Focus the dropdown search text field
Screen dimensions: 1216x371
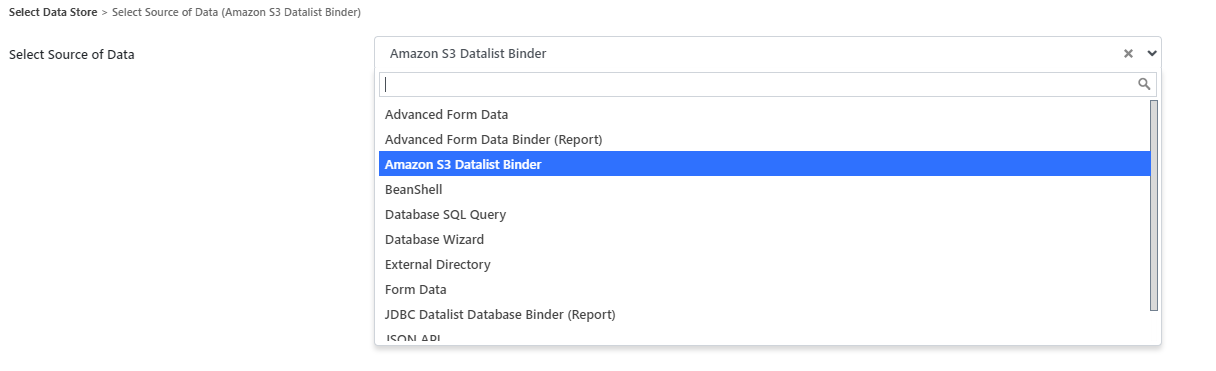click(768, 85)
